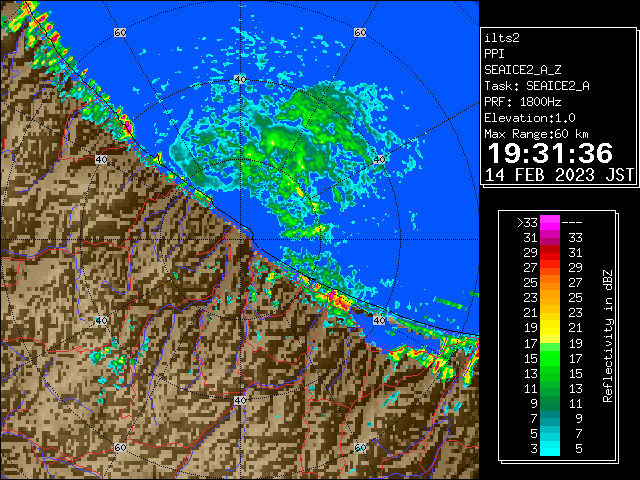Click the PRF: 1800Hz value

click(522, 102)
